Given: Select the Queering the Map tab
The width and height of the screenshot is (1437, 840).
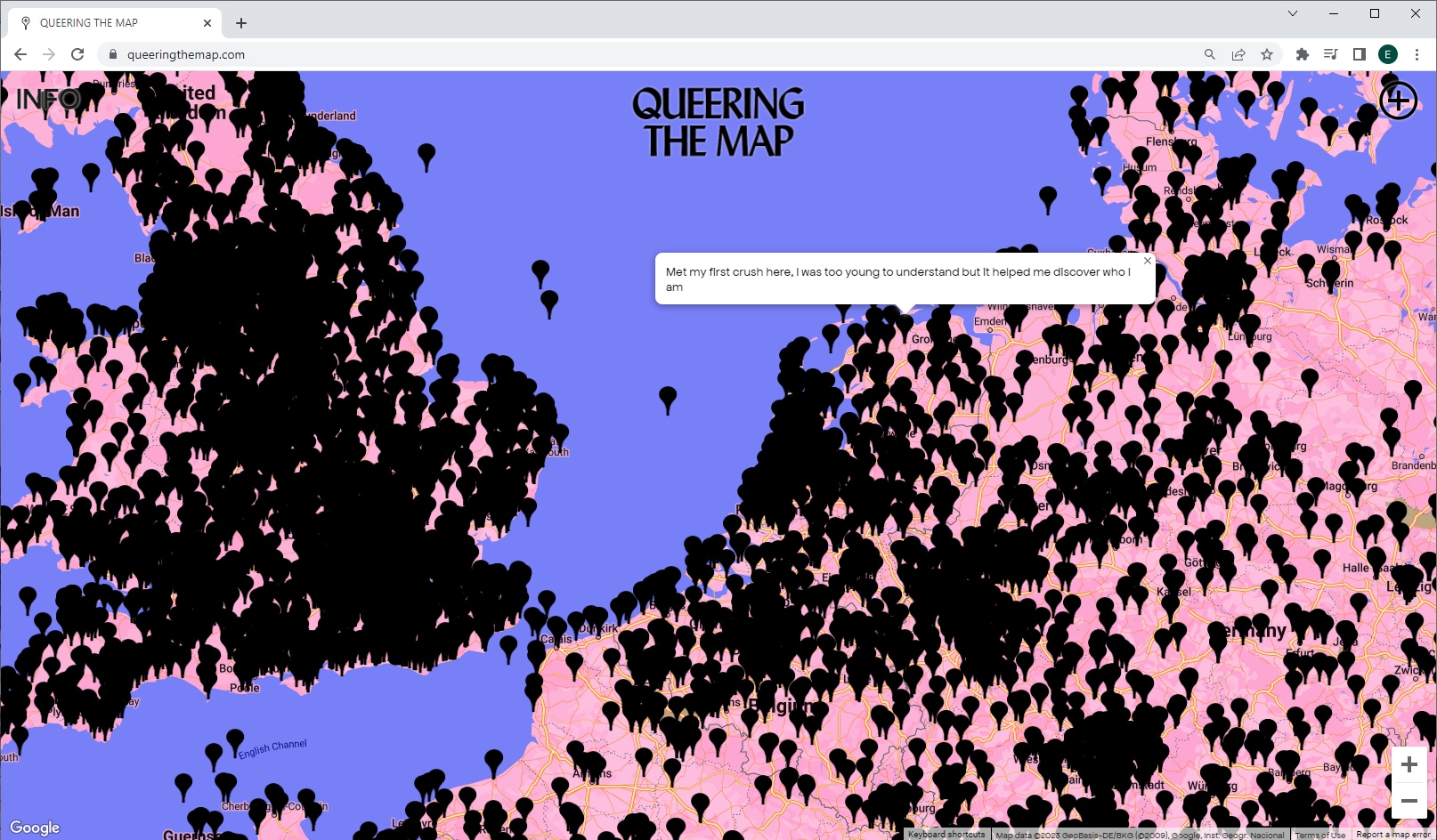Looking at the screenshot, I should tap(107, 23).
